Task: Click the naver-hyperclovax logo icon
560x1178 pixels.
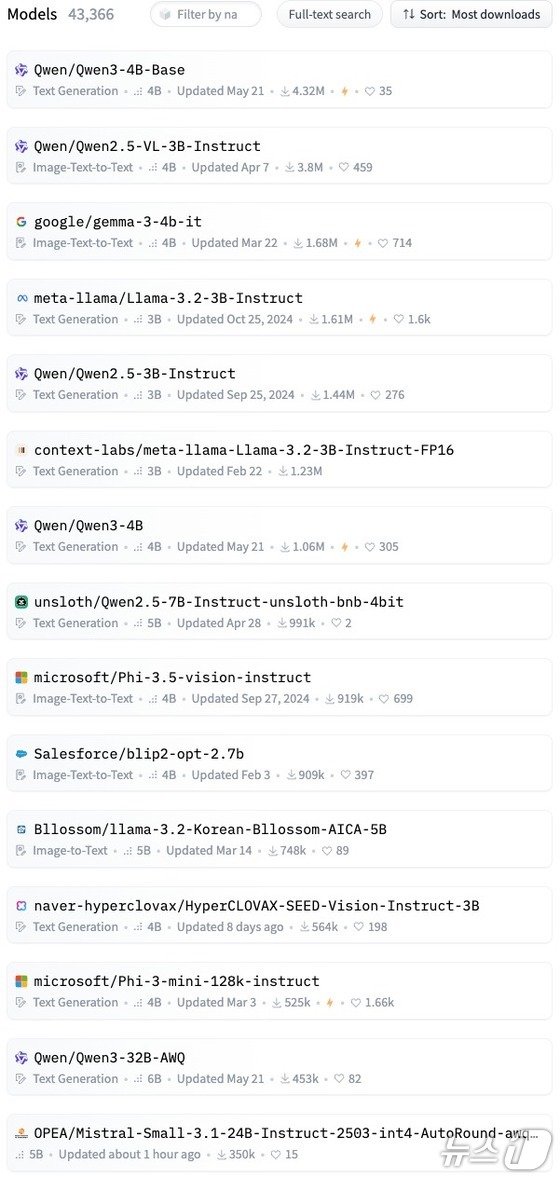Action: 21,906
